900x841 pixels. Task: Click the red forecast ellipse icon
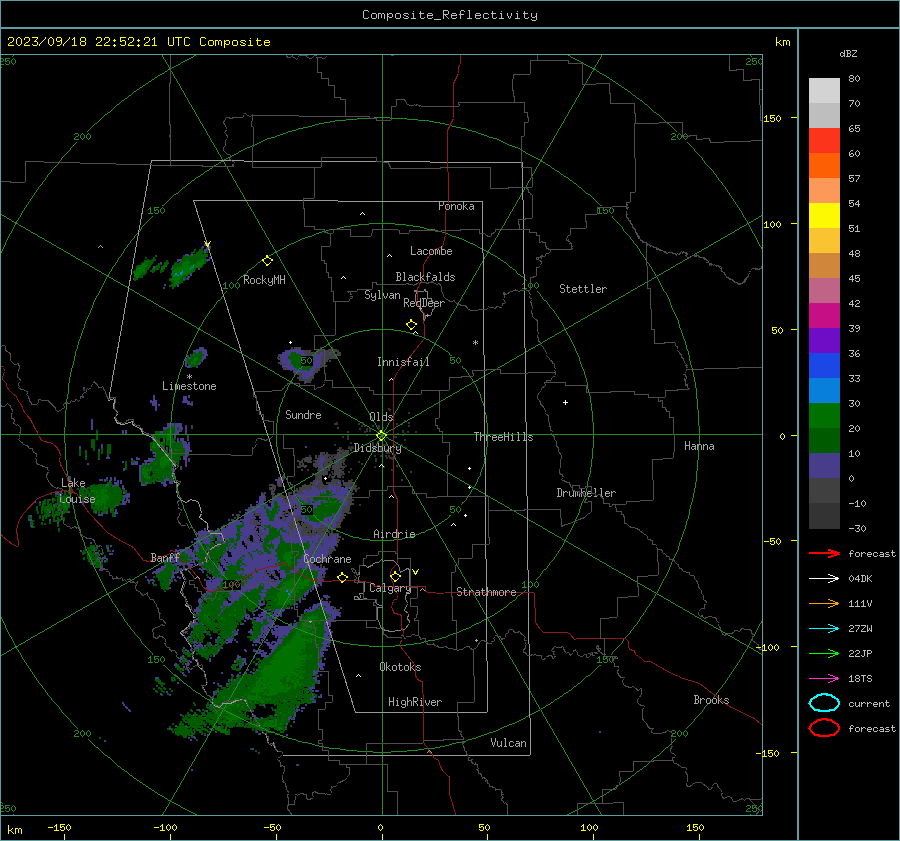pos(824,728)
